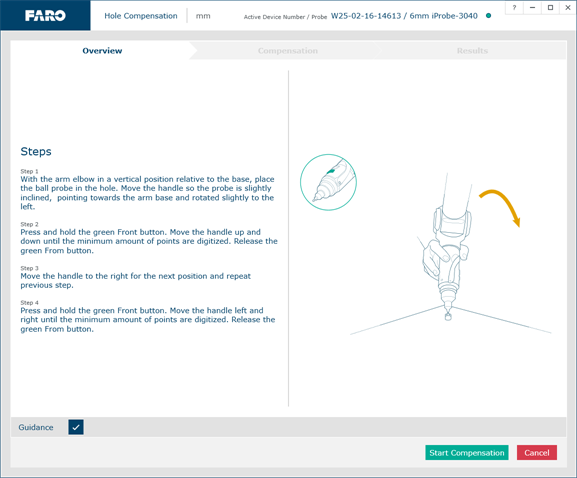Go to the Results tab
This screenshot has height=478, width=577.
(472, 51)
